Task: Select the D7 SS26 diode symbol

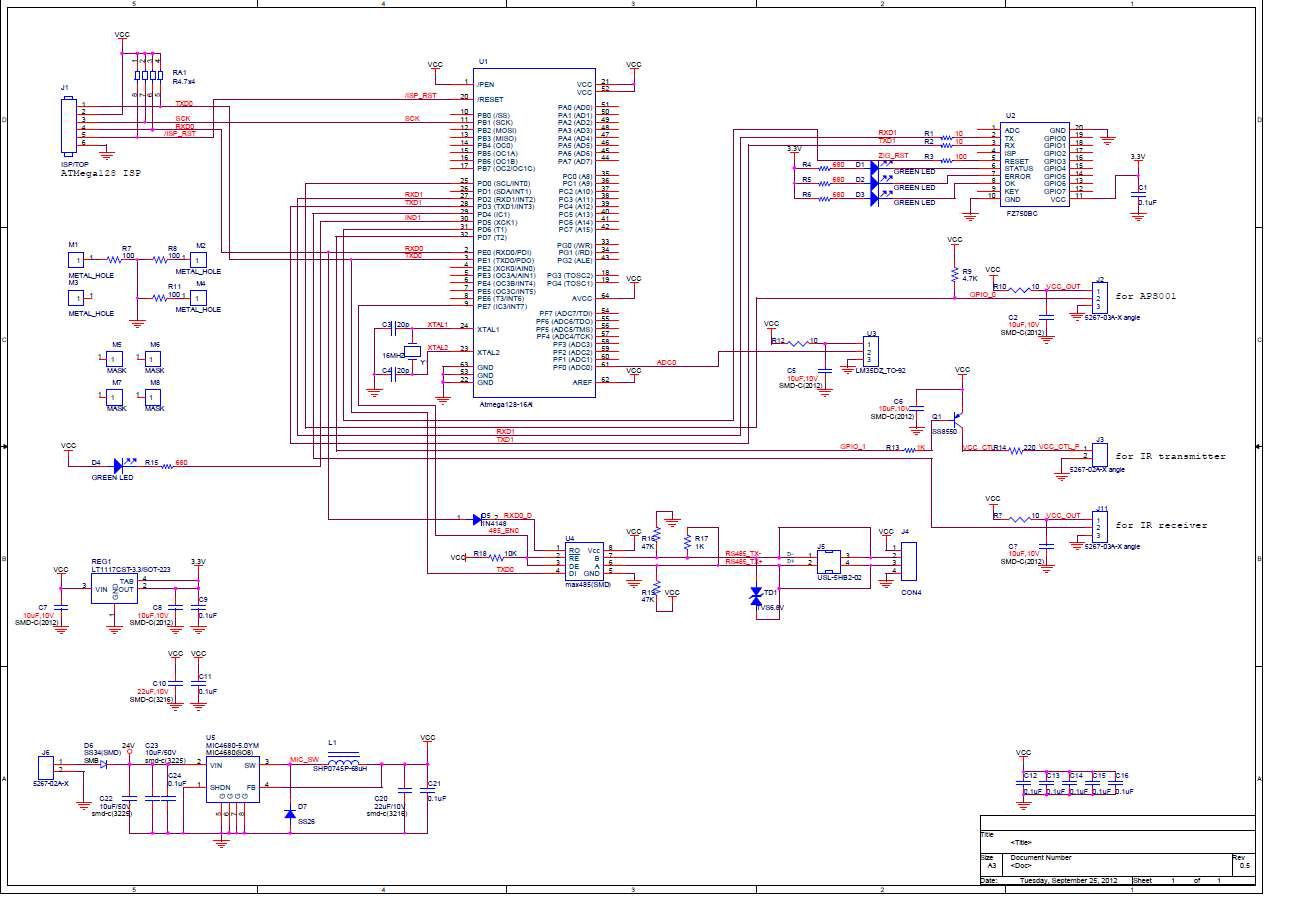Action: pos(289,812)
